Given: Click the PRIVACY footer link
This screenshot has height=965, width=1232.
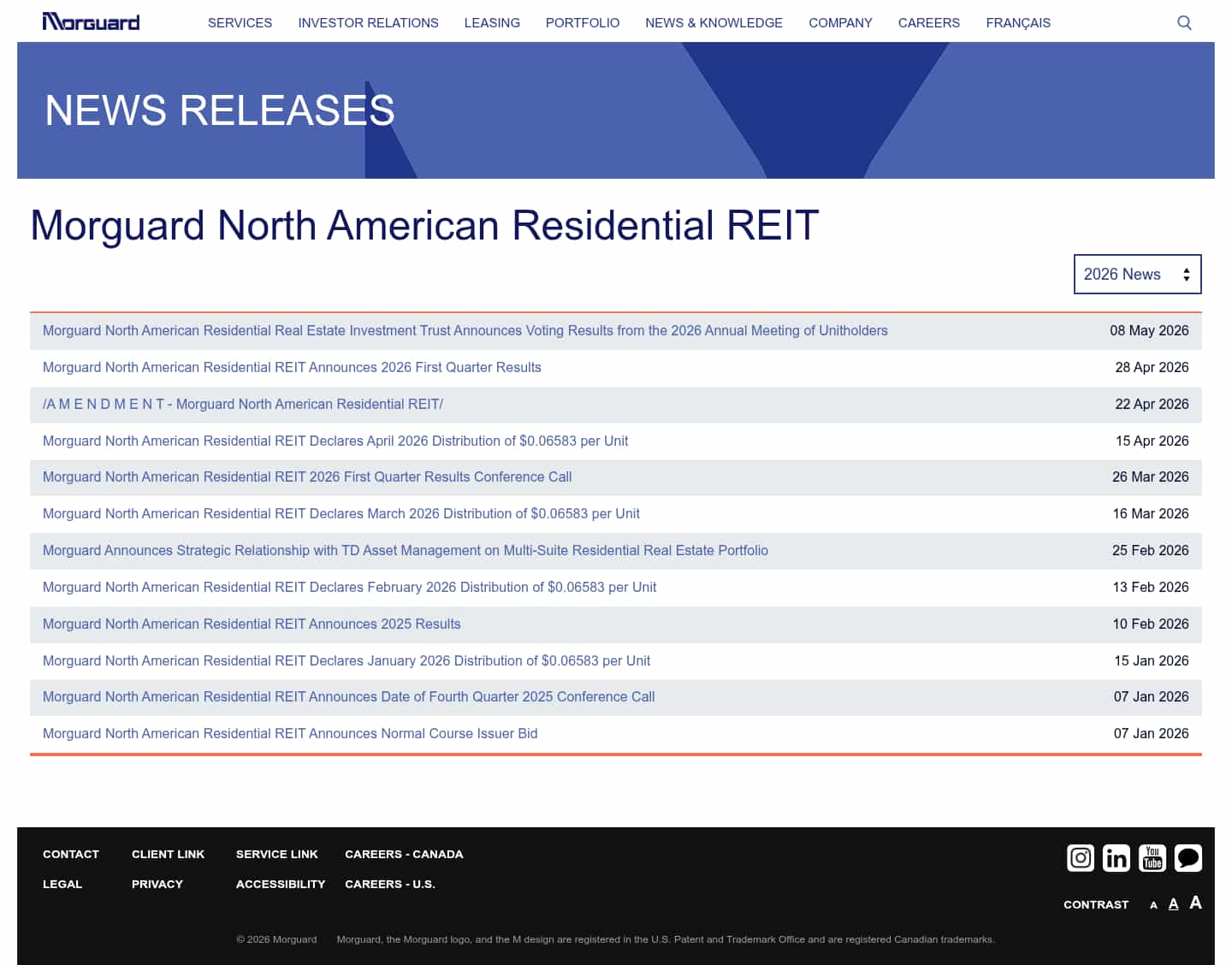Looking at the screenshot, I should (157, 884).
